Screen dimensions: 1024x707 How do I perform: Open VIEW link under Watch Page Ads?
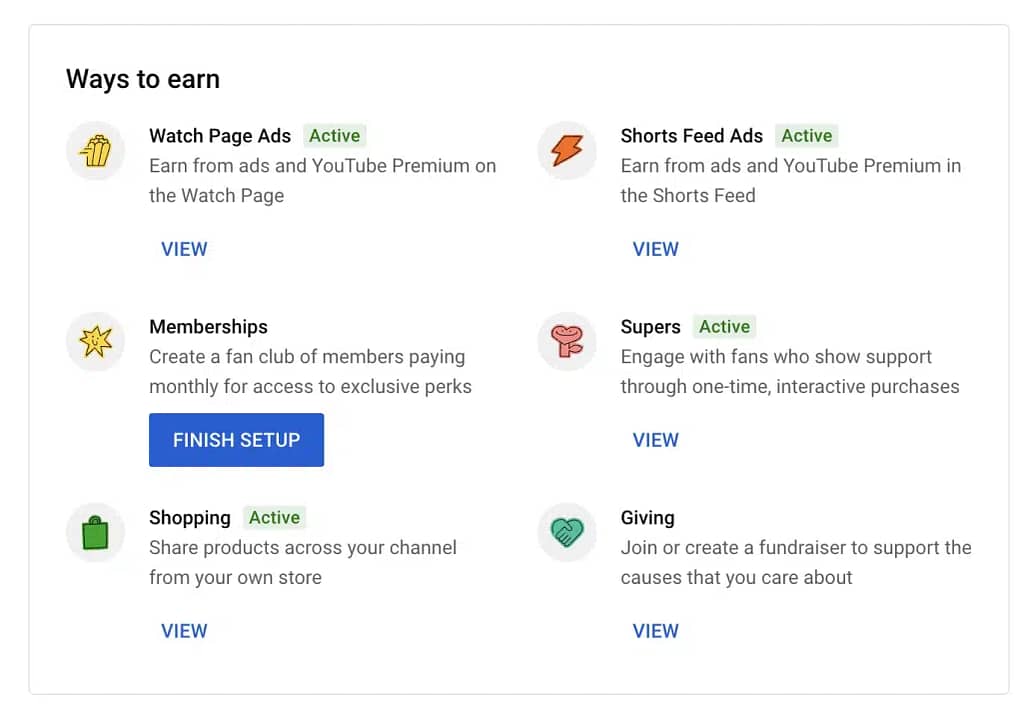coord(184,249)
